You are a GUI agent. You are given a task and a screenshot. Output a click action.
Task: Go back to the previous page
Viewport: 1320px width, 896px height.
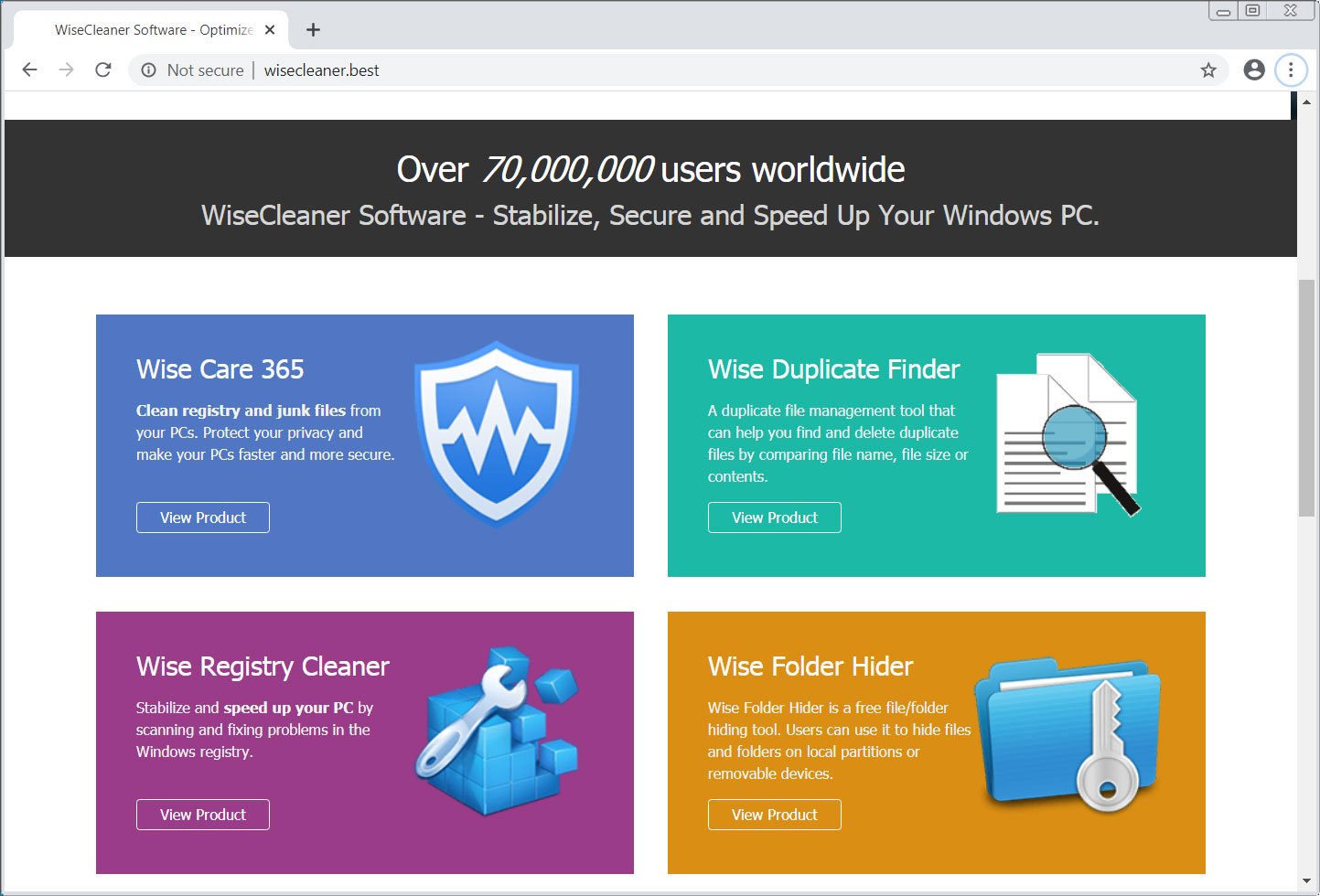(x=29, y=70)
